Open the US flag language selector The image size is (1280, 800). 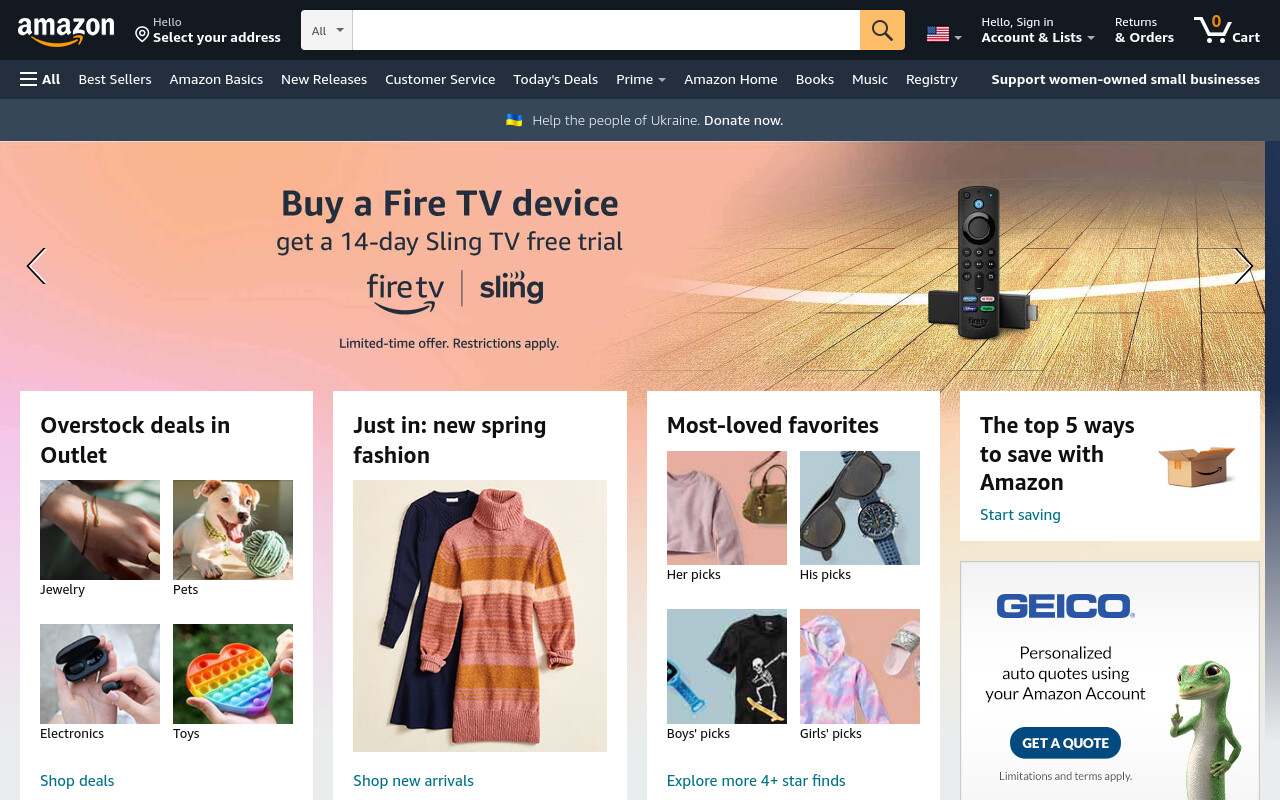(944, 34)
